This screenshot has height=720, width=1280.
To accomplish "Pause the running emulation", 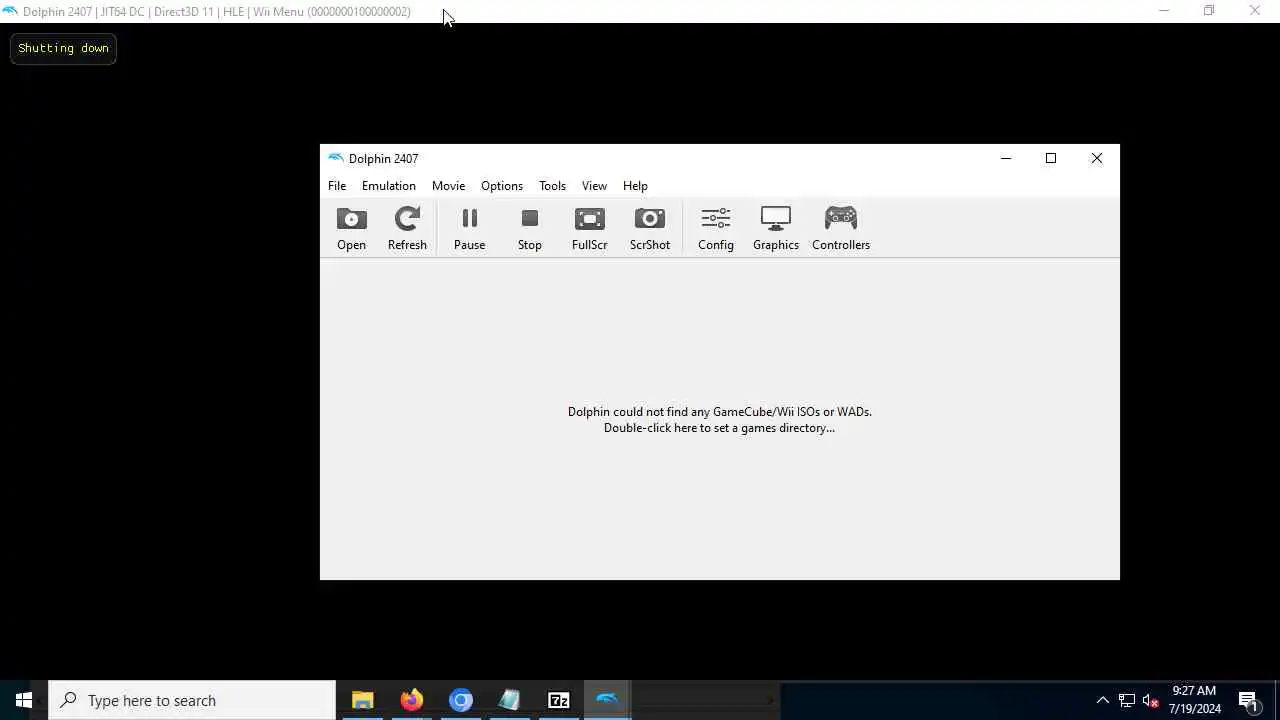I will pyautogui.click(x=469, y=229).
